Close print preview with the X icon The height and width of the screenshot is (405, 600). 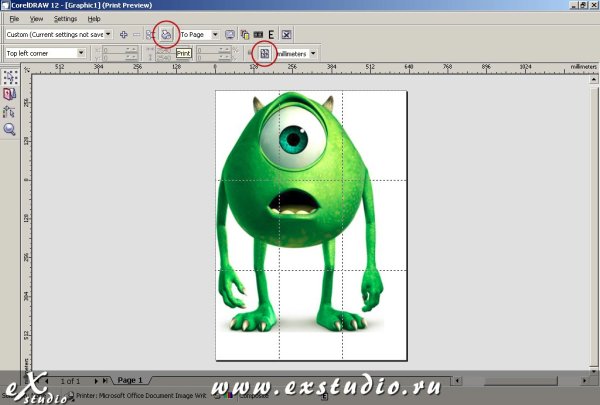286,35
